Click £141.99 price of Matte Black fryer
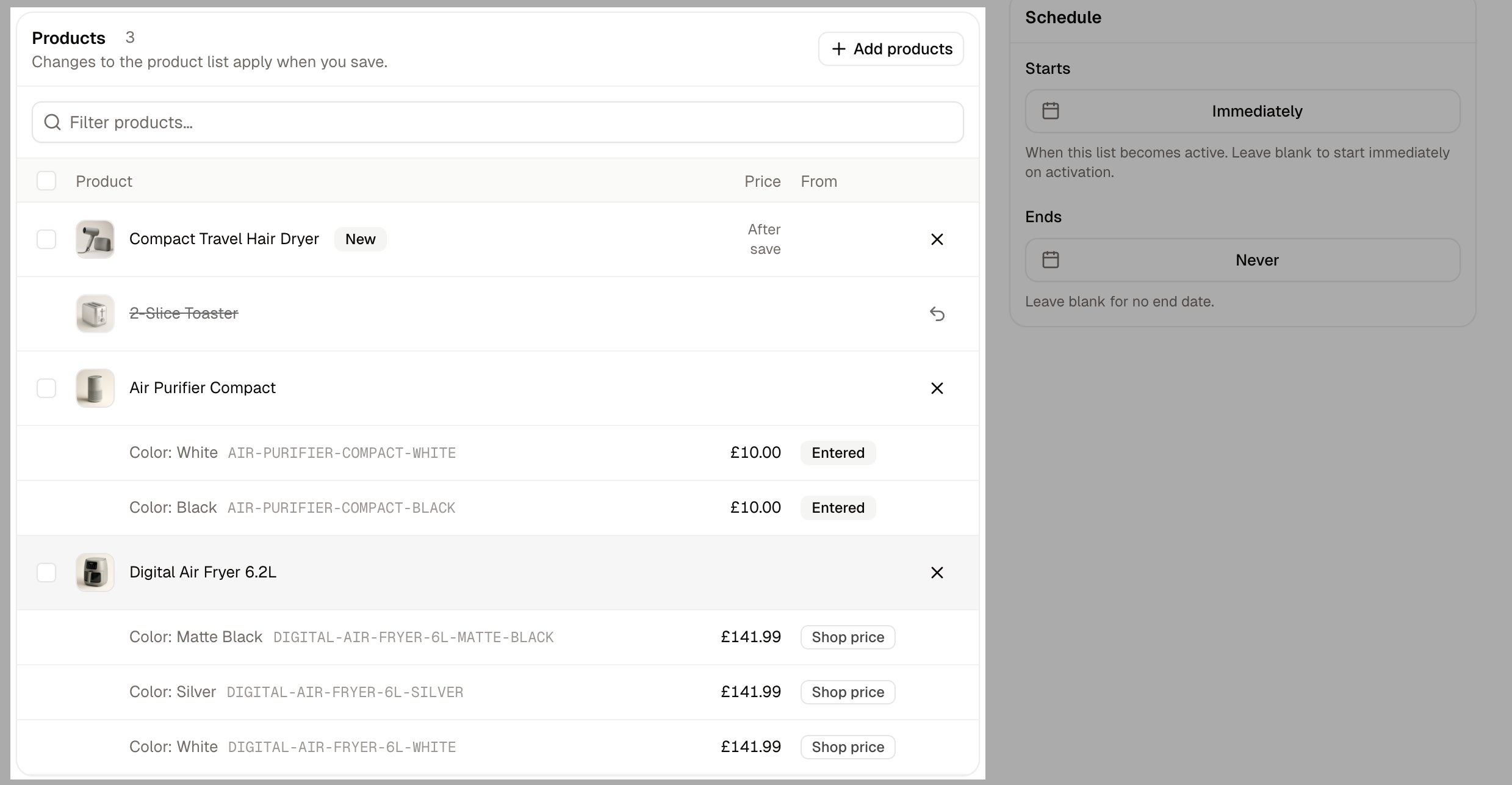 click(751, 637)
